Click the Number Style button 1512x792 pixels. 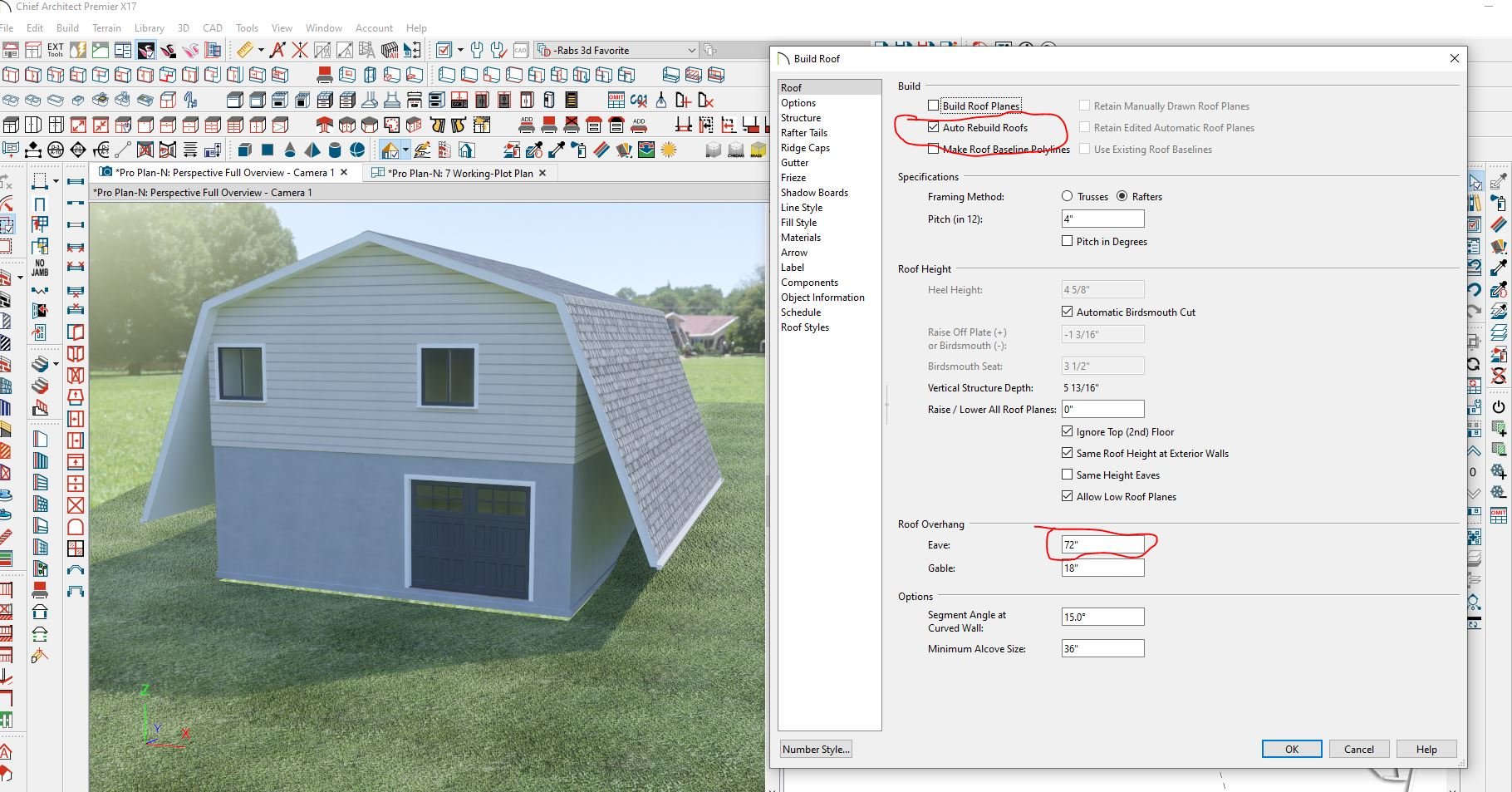(x=816, y=750)
